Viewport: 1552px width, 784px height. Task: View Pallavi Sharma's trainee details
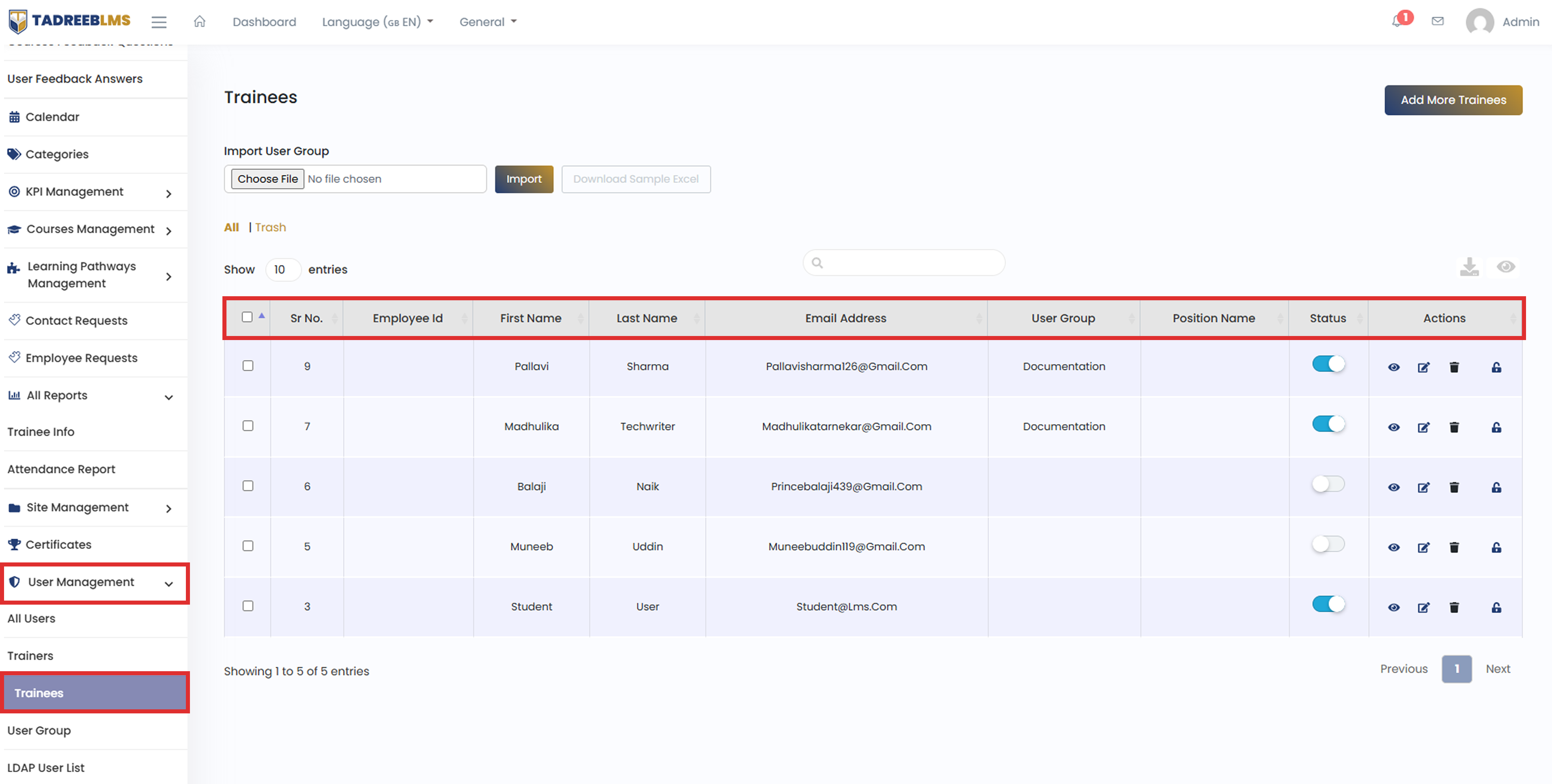click(x=1394, y=367)
